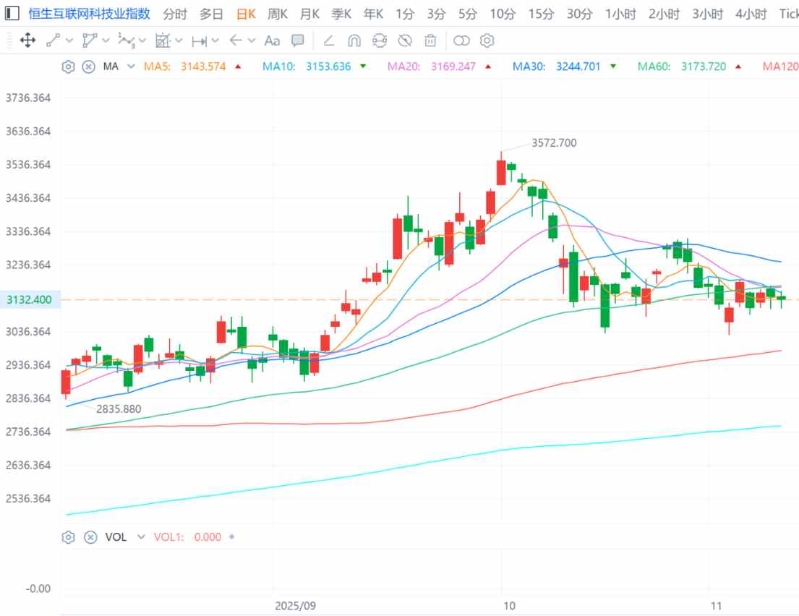Click the Aa text annotation tool
Image resolution: width=799 pixels, height=616 pixels.
point(271,41)
